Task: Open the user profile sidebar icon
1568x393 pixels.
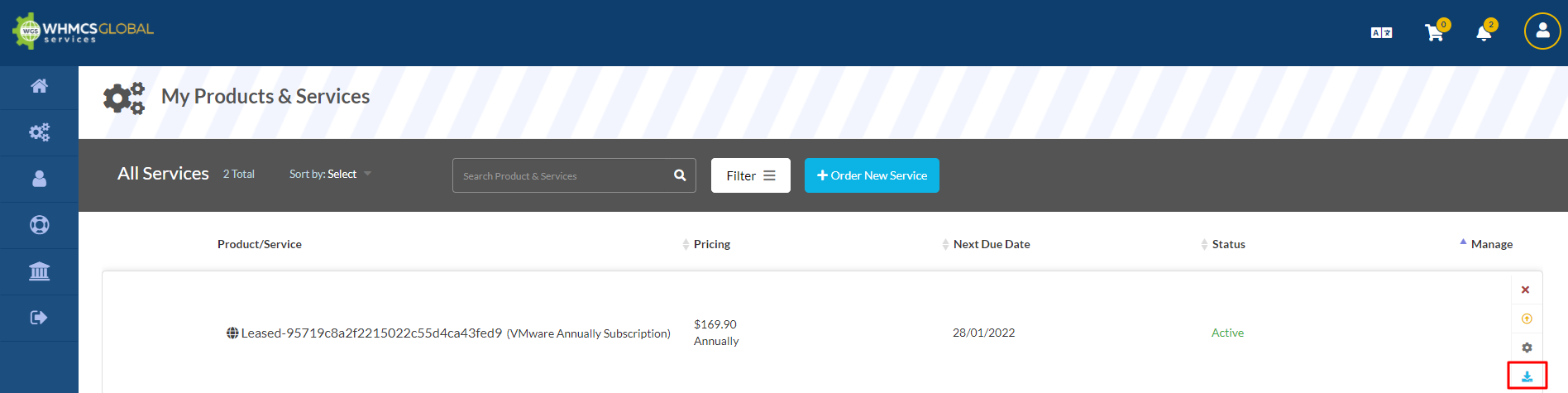Action: pos(39,179)
